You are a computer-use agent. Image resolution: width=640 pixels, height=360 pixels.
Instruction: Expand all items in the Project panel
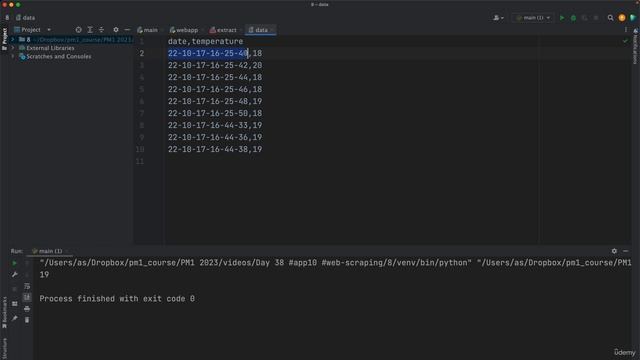click(90, 30)
